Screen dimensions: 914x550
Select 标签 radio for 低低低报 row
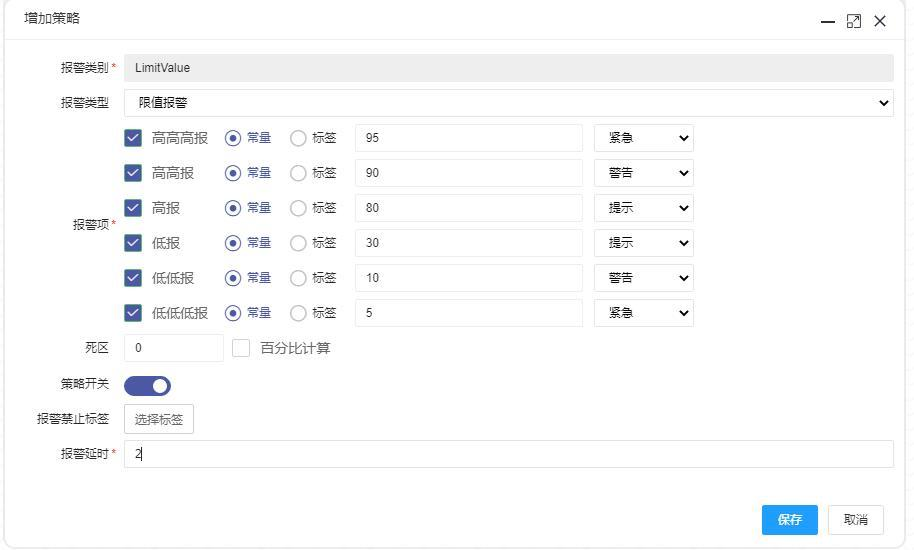tap(298, 313)
